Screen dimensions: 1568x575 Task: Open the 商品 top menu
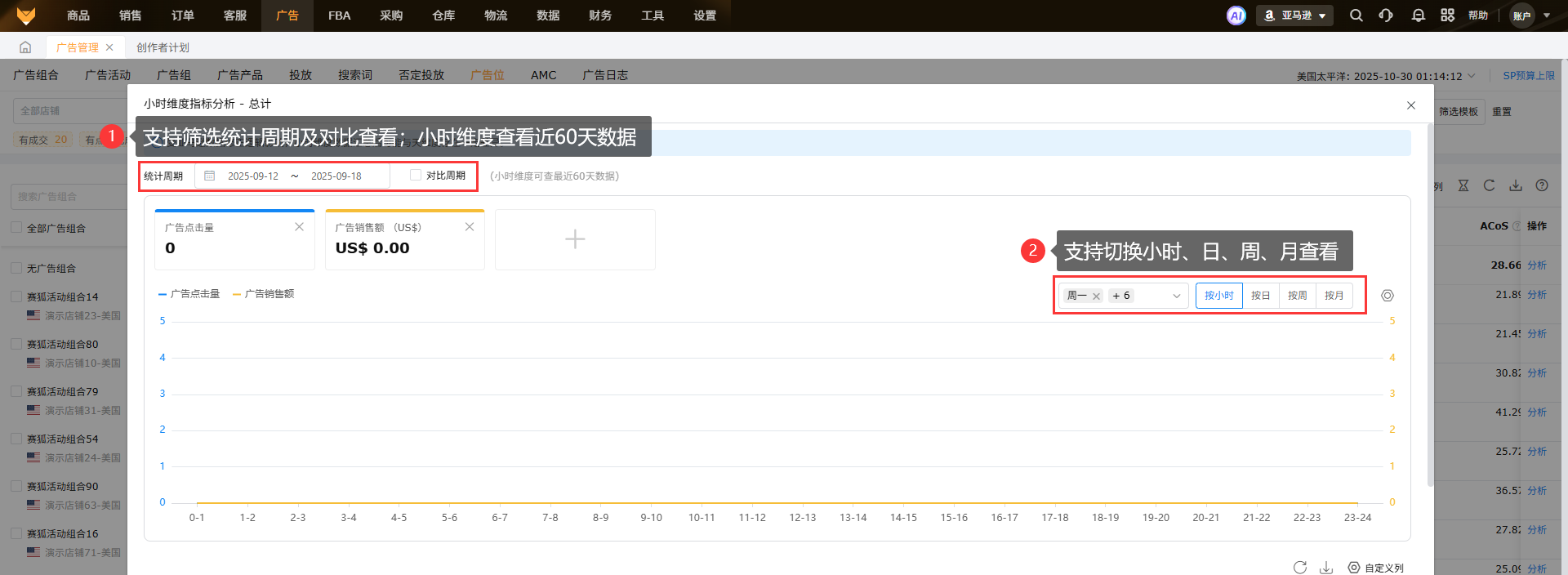(x=78, y=16)
